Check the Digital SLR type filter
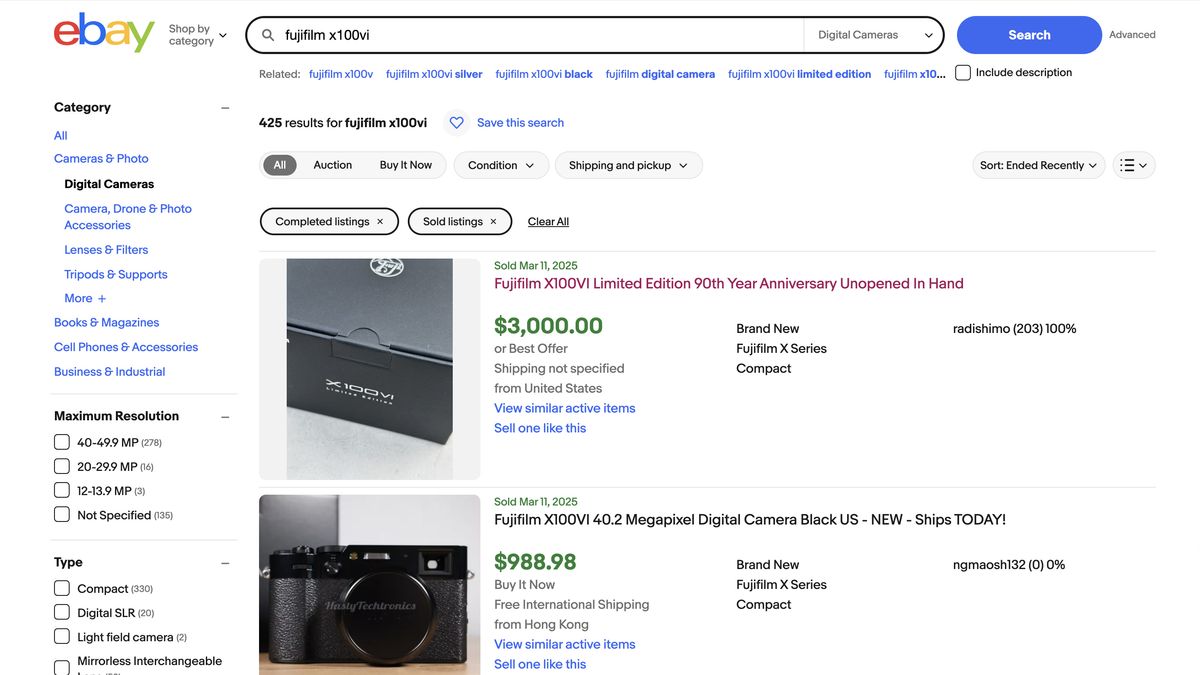 [x=62, y=613]
